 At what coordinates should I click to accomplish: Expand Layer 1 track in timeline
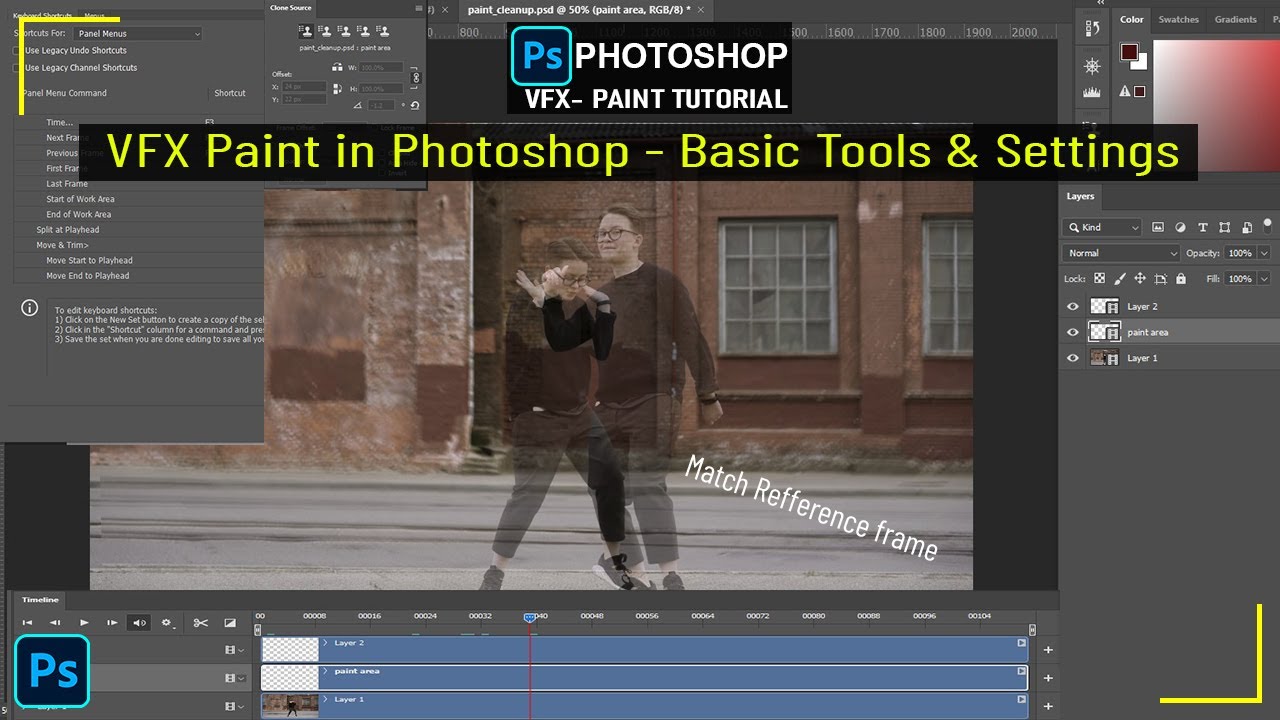tap(326, 699)
